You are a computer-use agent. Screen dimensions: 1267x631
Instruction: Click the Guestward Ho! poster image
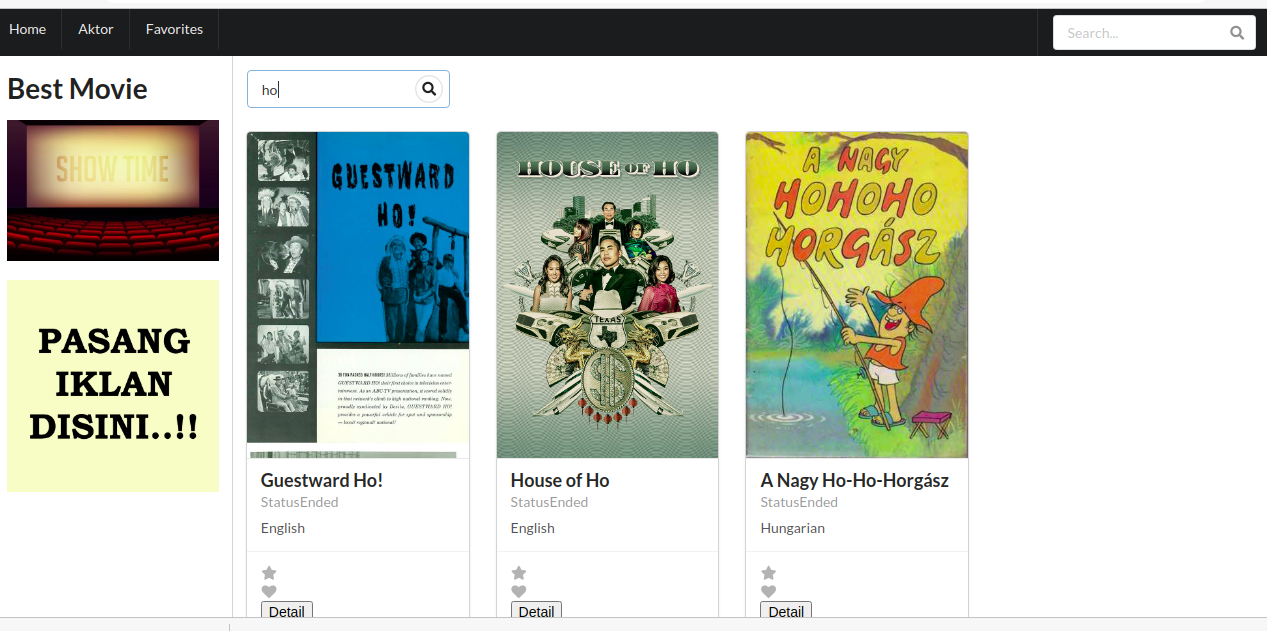click(358, 295)
